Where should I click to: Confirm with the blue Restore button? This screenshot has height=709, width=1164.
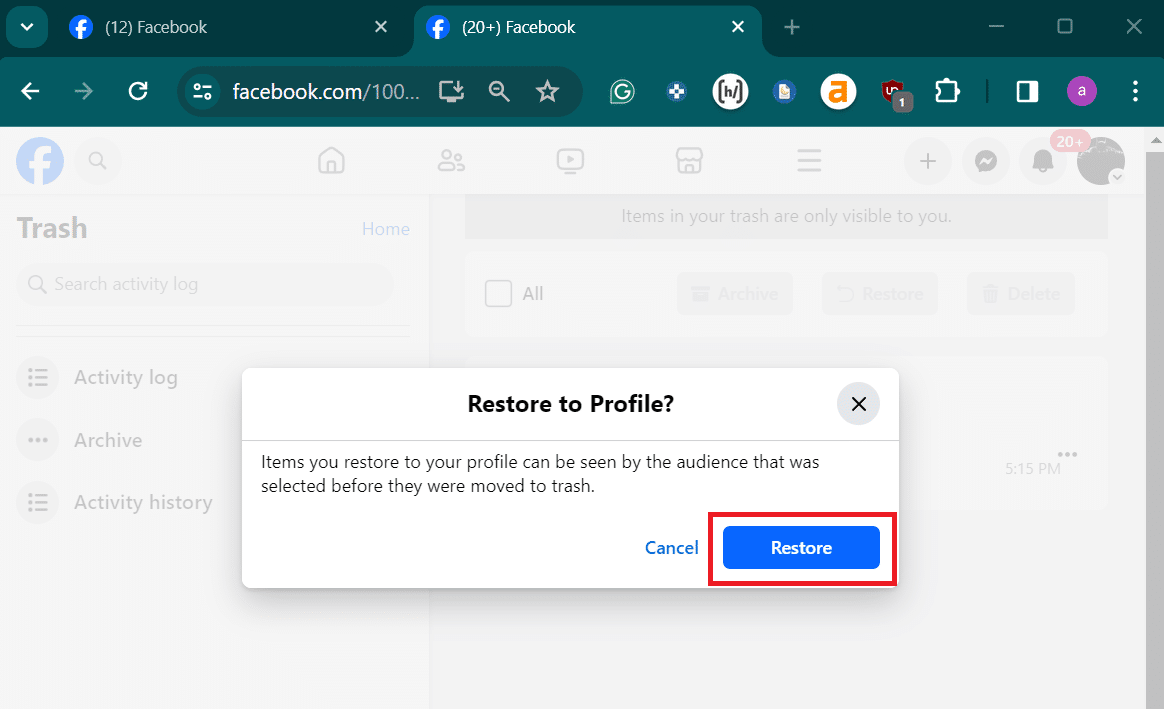pyautogui.click(x=801, y=548)
